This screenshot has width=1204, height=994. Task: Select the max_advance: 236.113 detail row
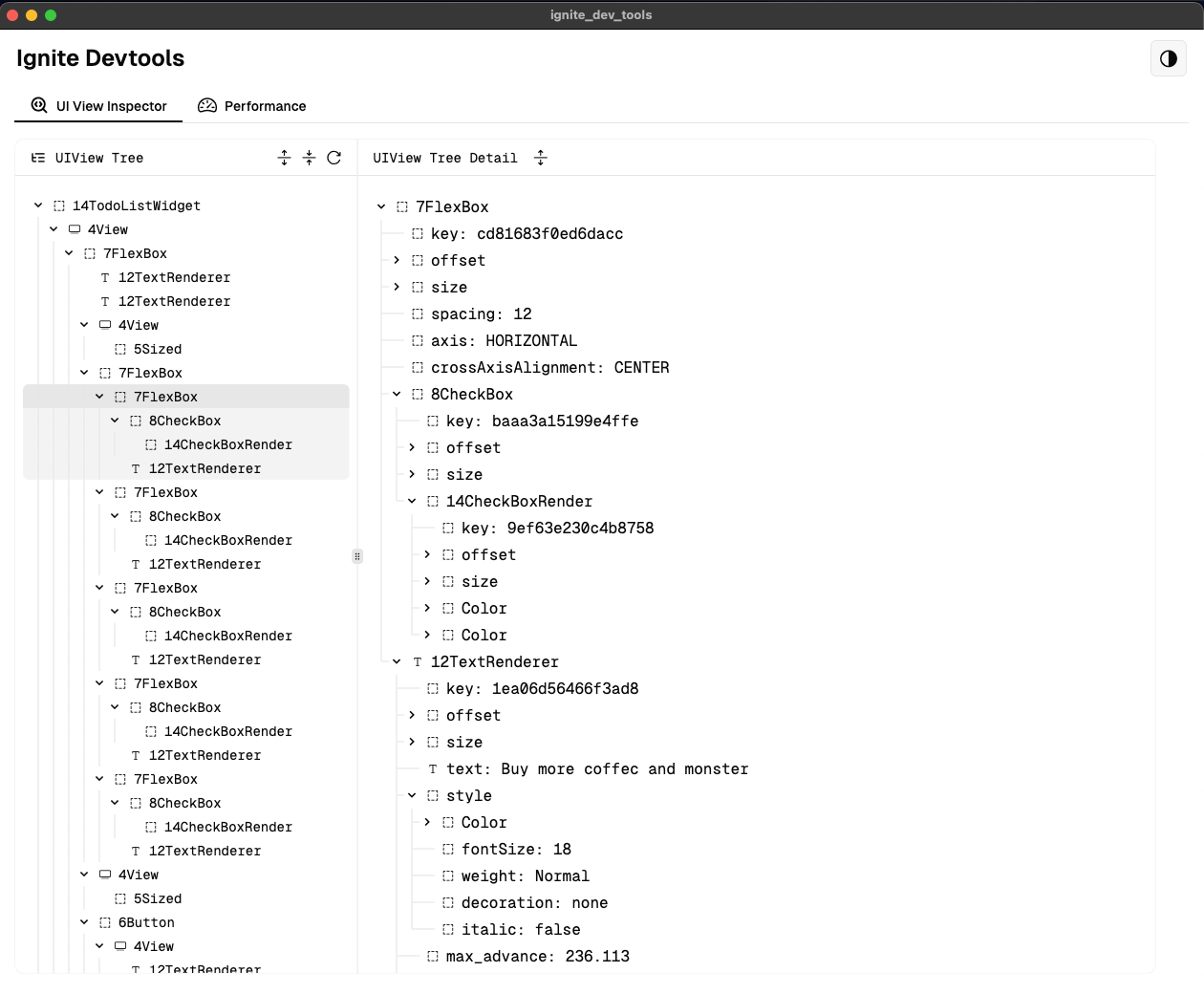[537, 956]
